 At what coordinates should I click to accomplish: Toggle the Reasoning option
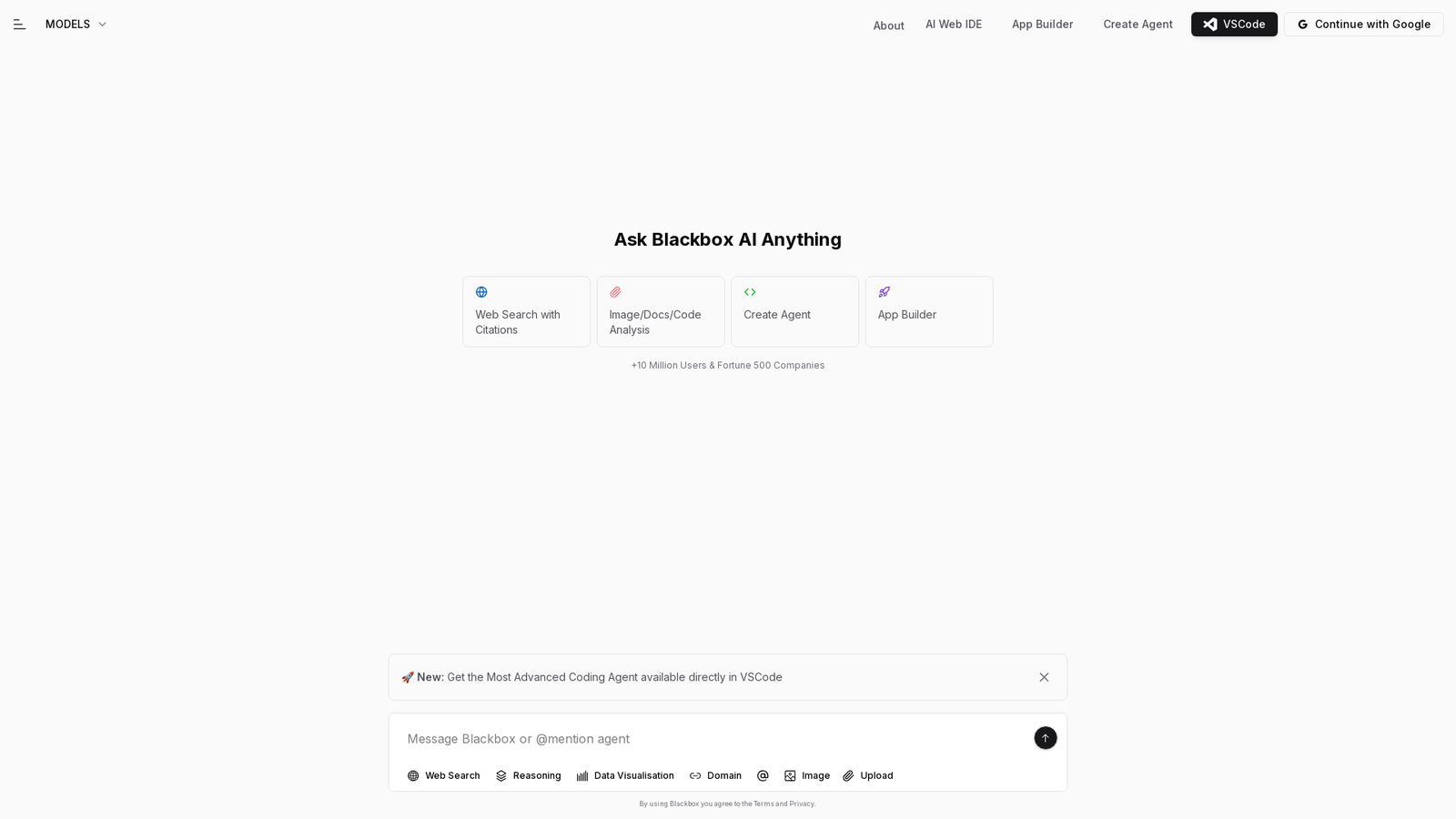(x=528, y=776)
